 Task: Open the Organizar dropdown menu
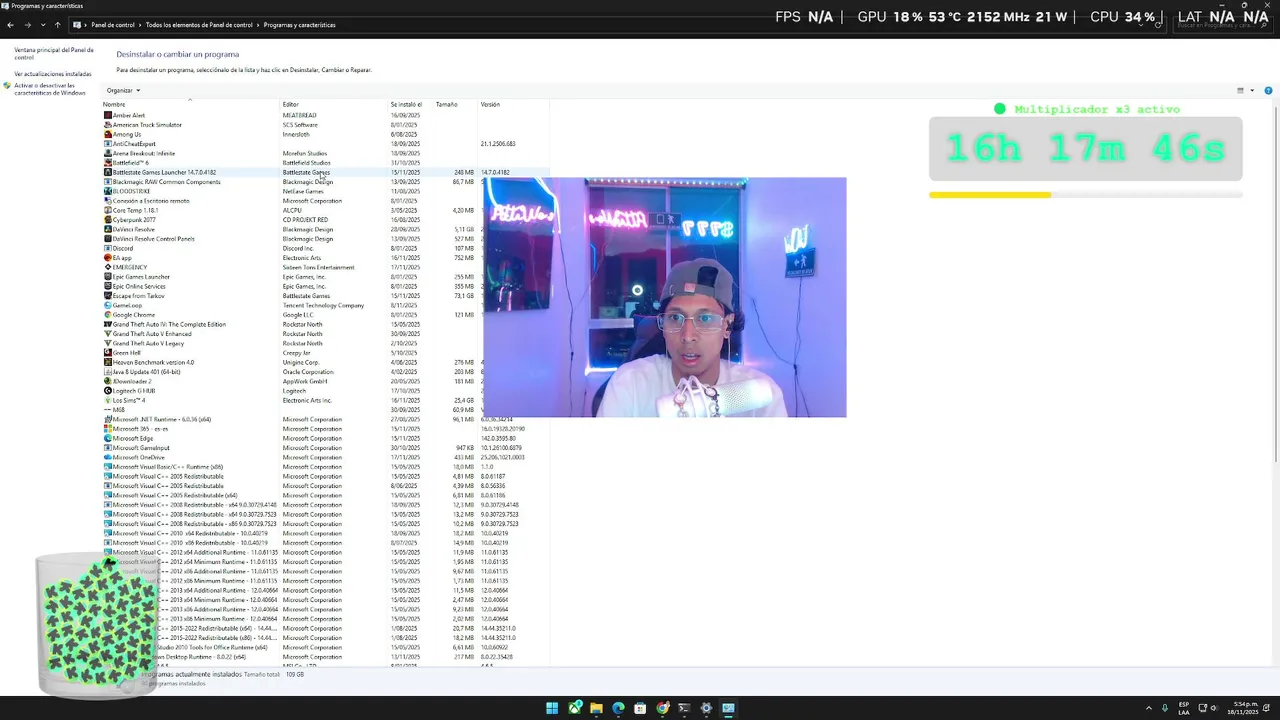[123, 90]
